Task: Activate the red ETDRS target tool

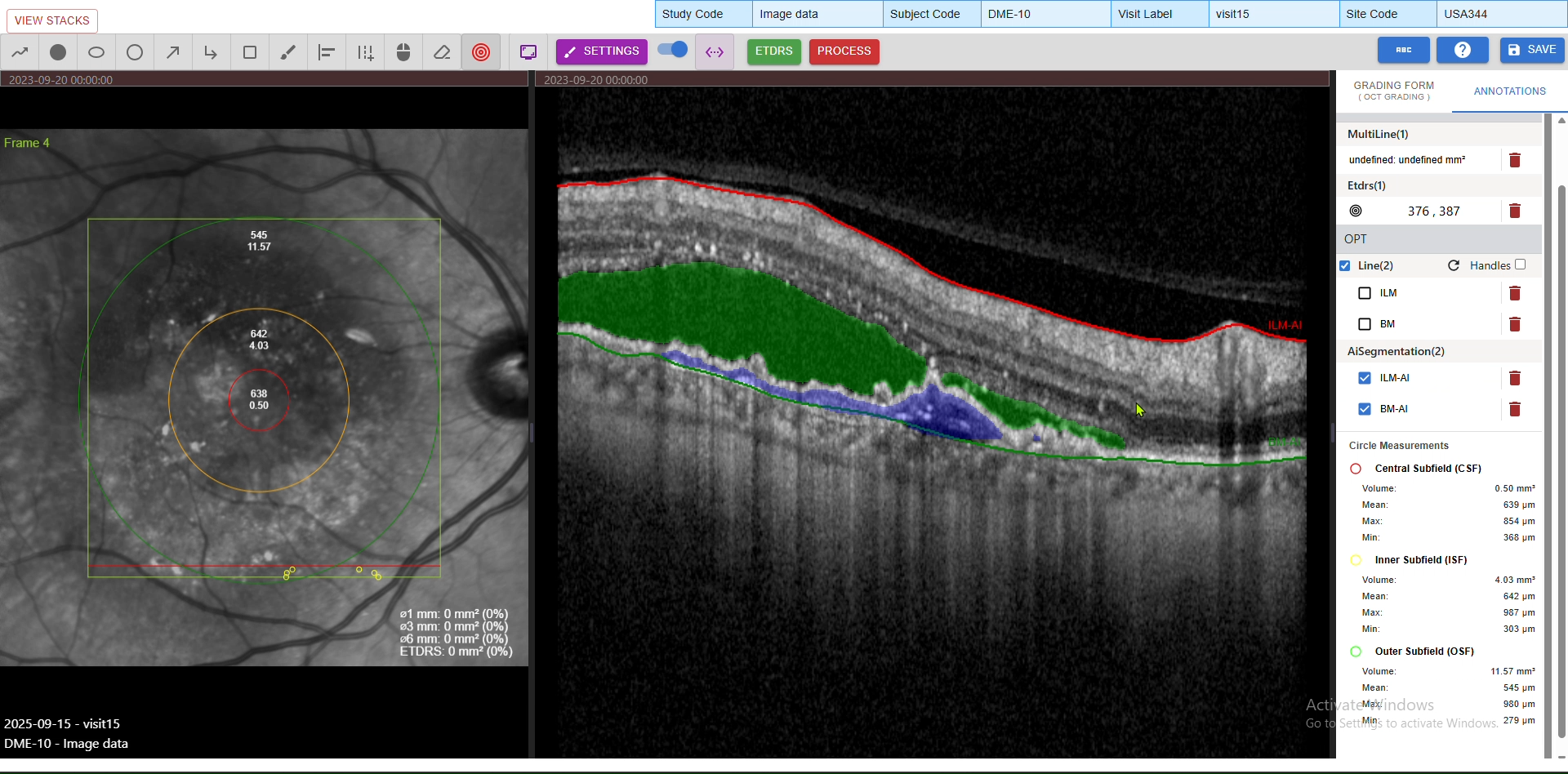Action: tap(481, 52)
